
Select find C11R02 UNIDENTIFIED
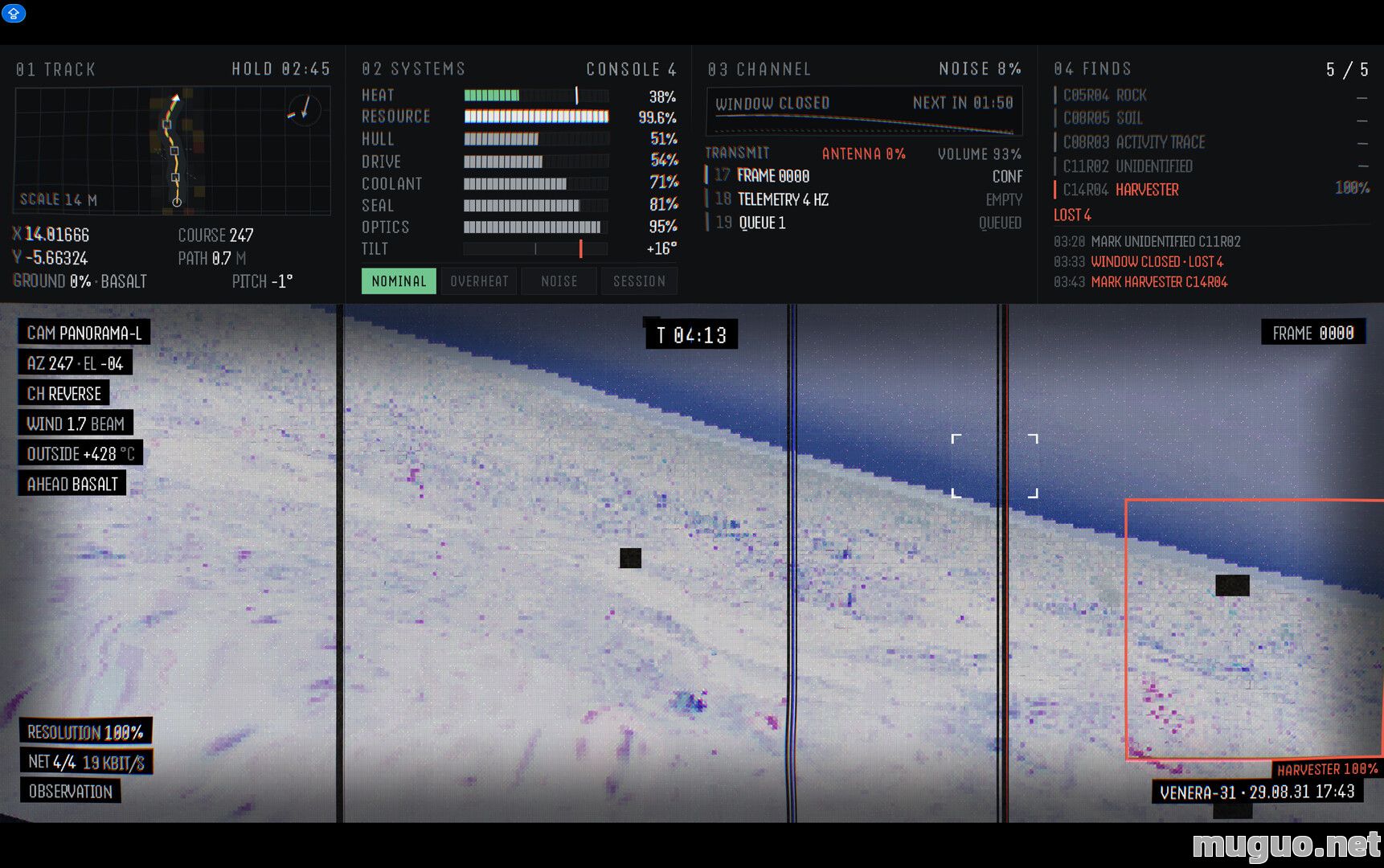click(x=1210, y=166)
